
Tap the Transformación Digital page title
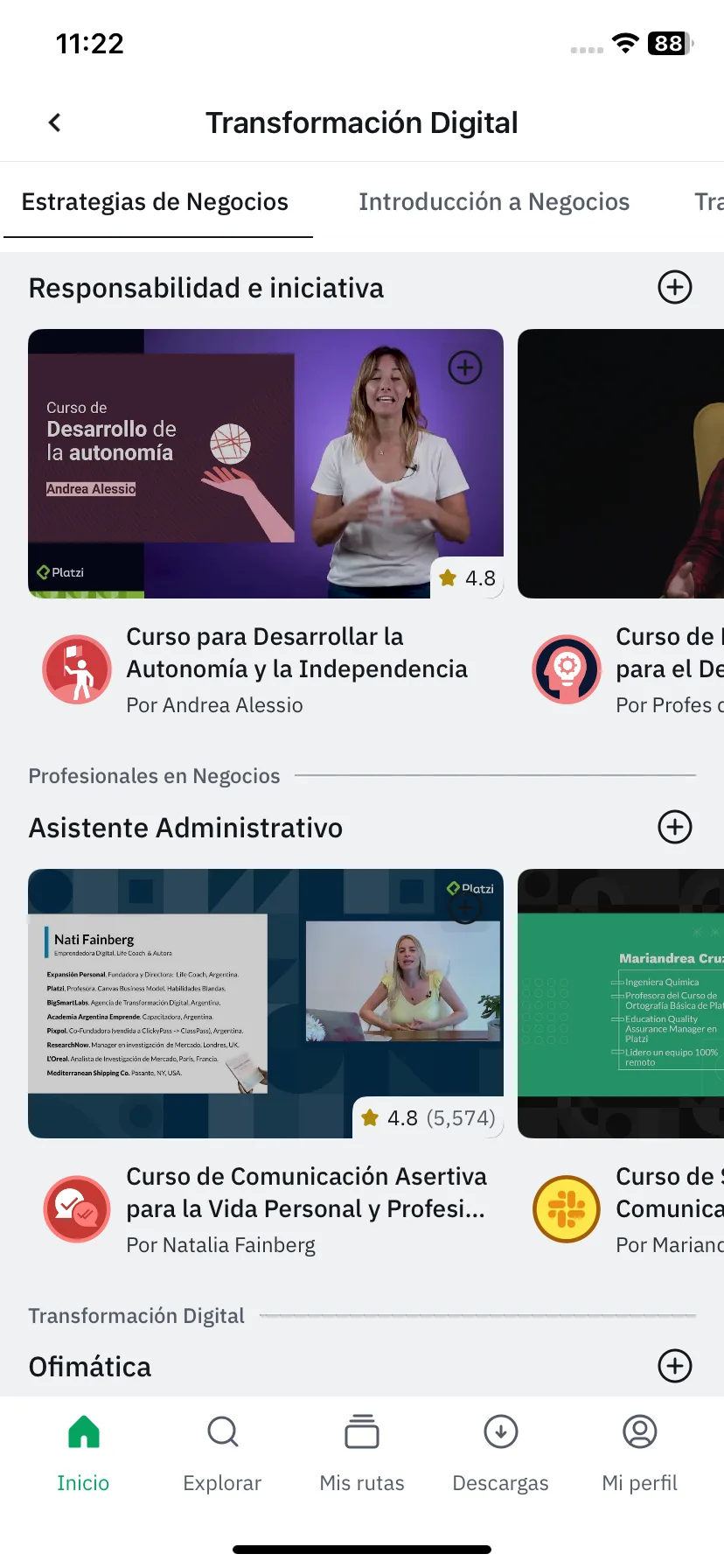click(x=362, y=122)
